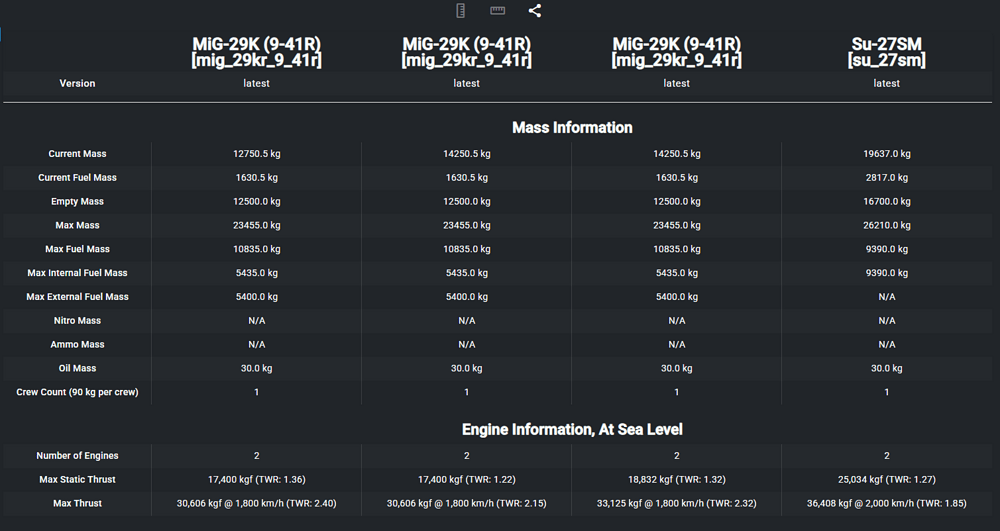Select the Max Internal Fuel Mass label
1000x531 pixels.
77,273
